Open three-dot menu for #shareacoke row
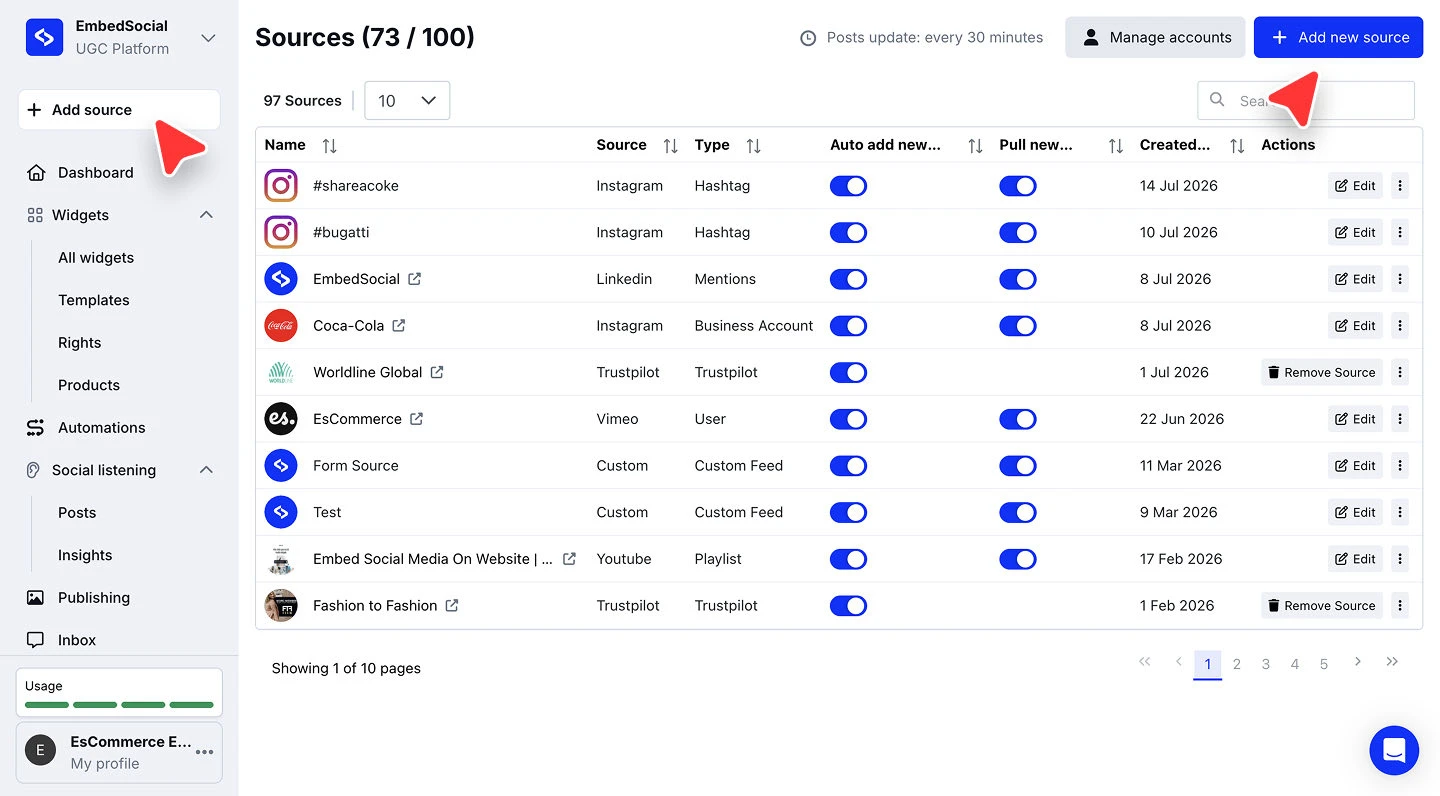 point(1400,185)
